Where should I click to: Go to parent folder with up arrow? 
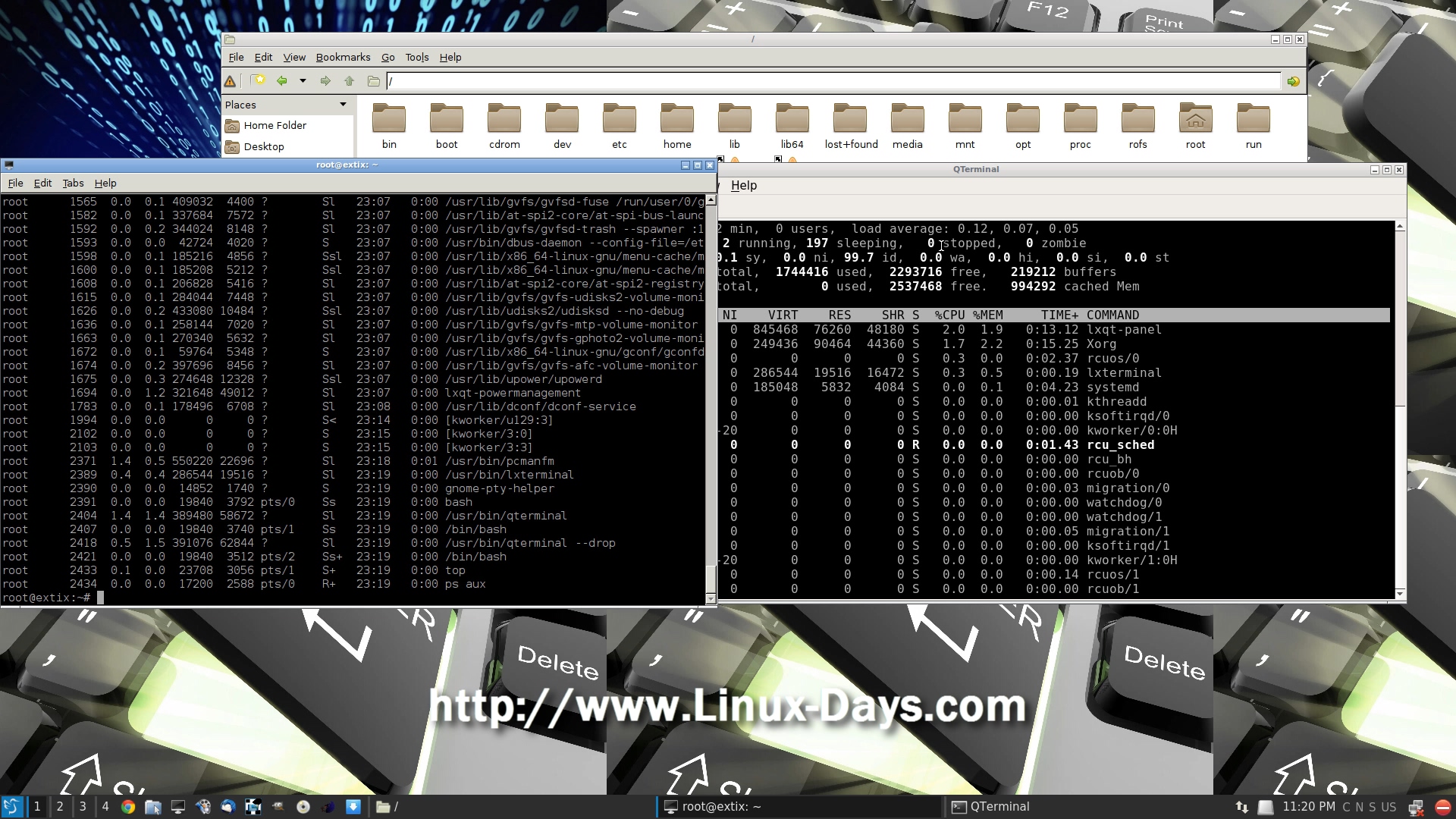[349, 81]
